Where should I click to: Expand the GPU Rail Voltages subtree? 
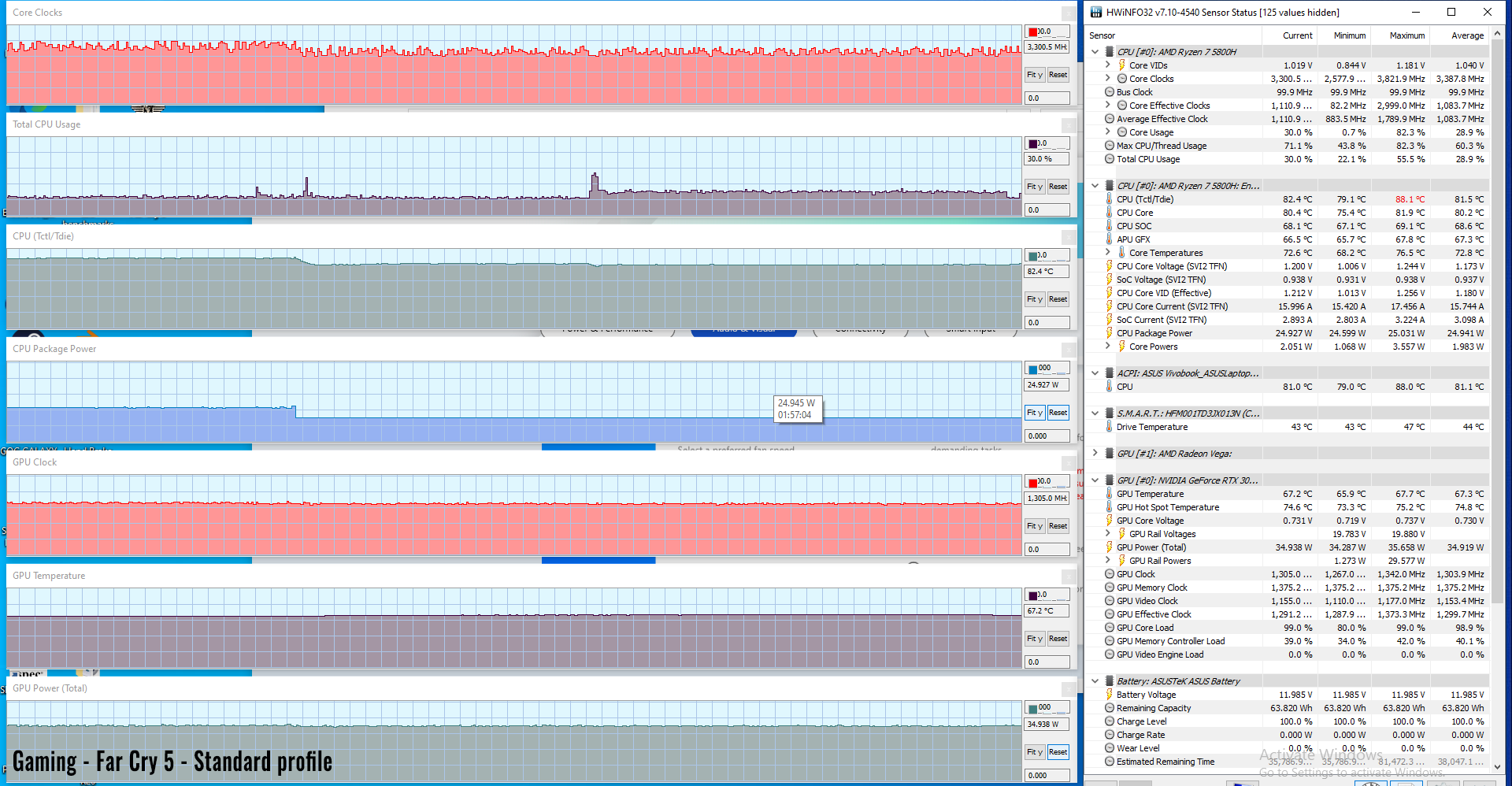pos(1108,534)
